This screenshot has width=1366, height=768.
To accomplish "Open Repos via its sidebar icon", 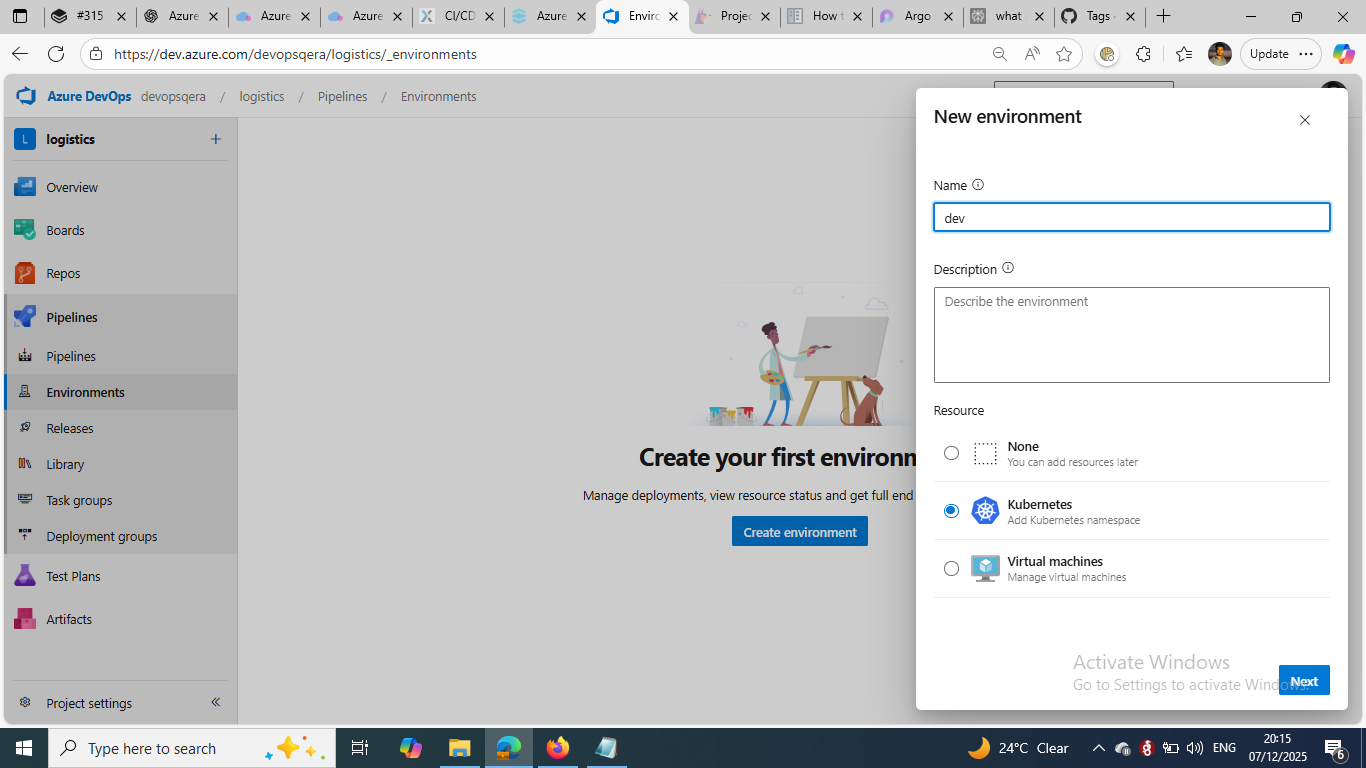I will [x=25, y=273].
